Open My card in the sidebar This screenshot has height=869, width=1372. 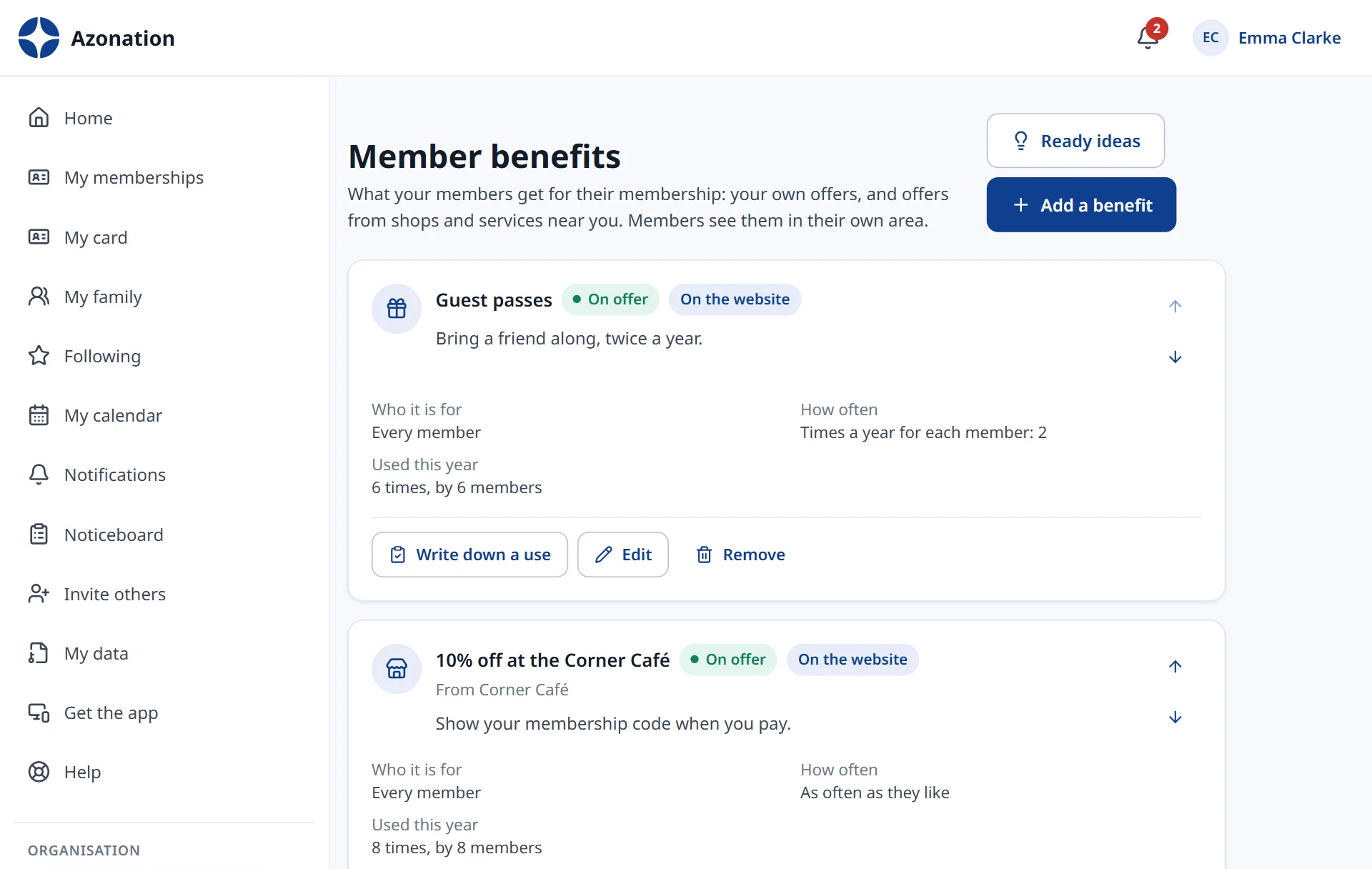164,237
